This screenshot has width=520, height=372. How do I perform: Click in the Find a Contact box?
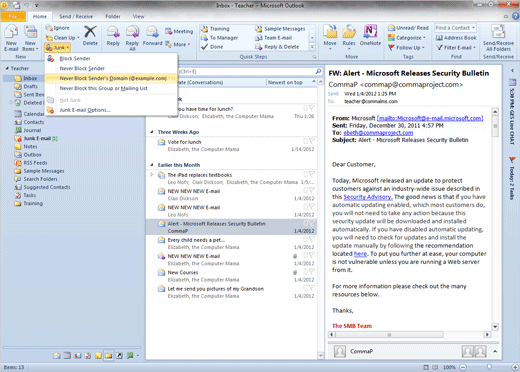pos(455,28)
